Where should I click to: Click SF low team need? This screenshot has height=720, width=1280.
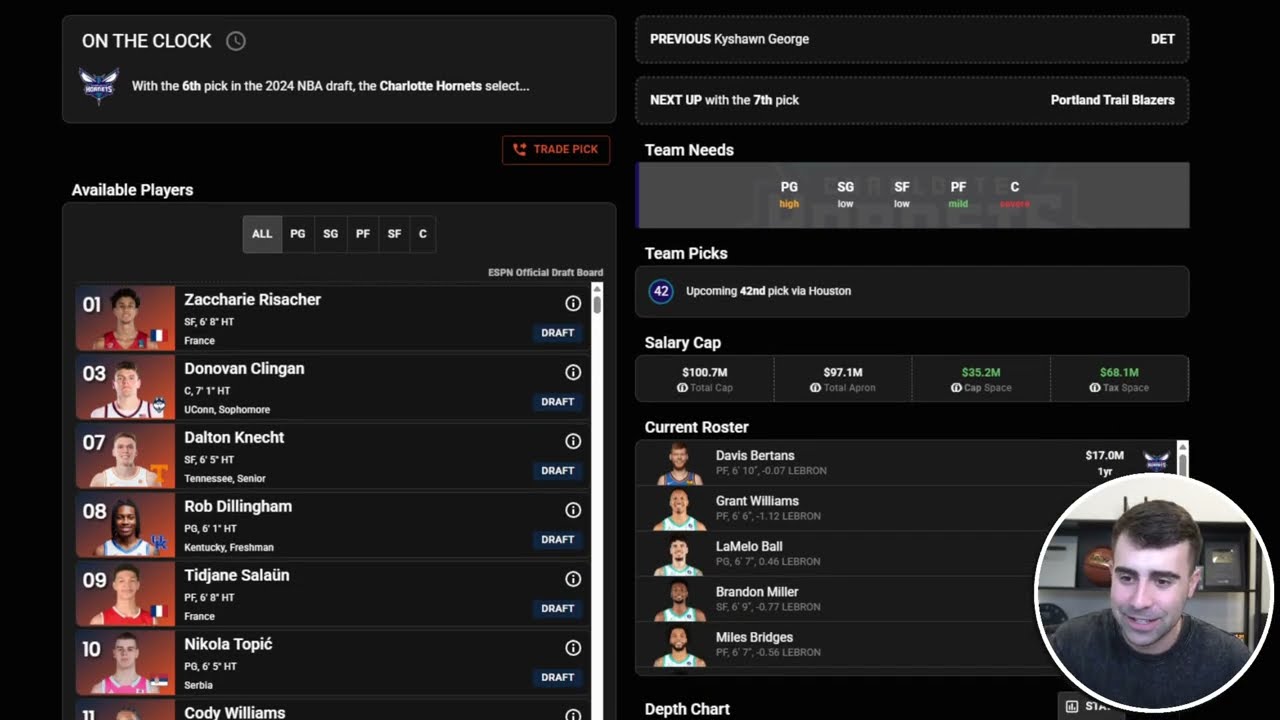902,195
